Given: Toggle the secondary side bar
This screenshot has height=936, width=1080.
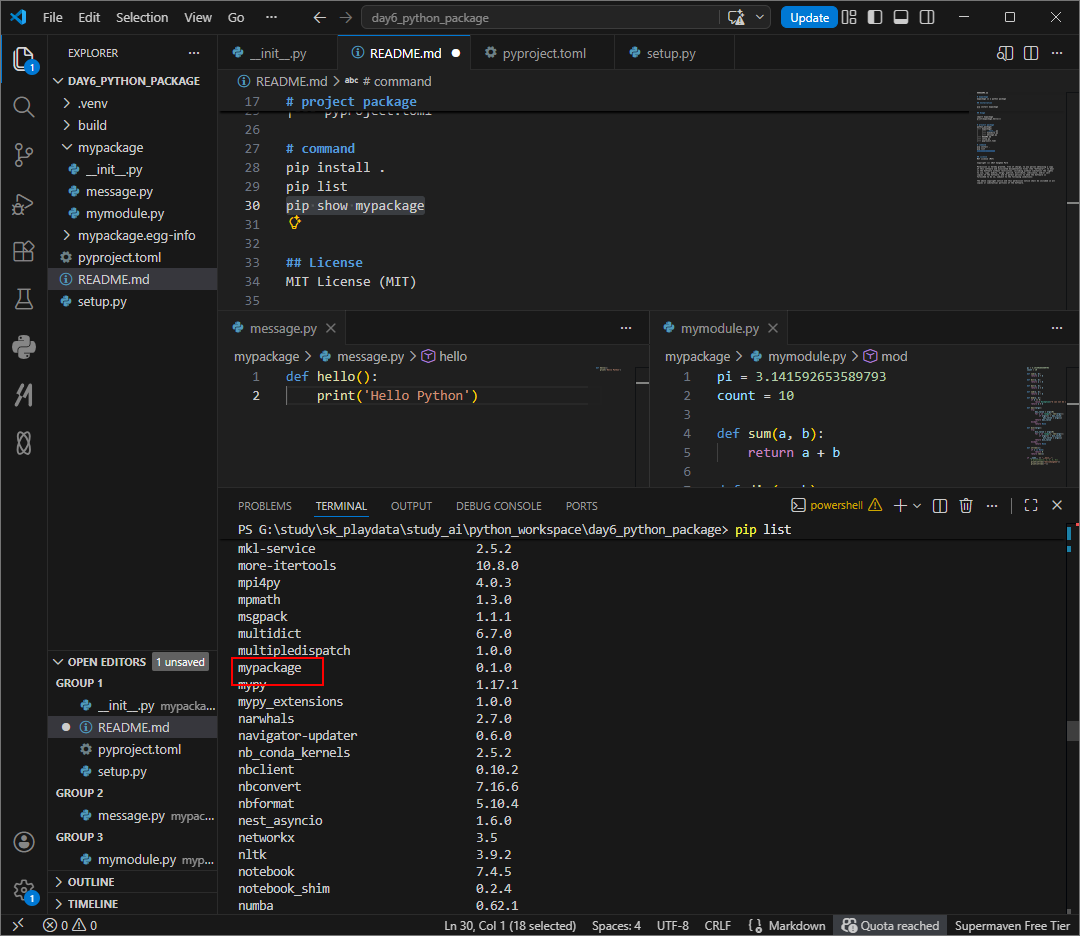Looking at the screenshot, I should click(x=927, y=18).
